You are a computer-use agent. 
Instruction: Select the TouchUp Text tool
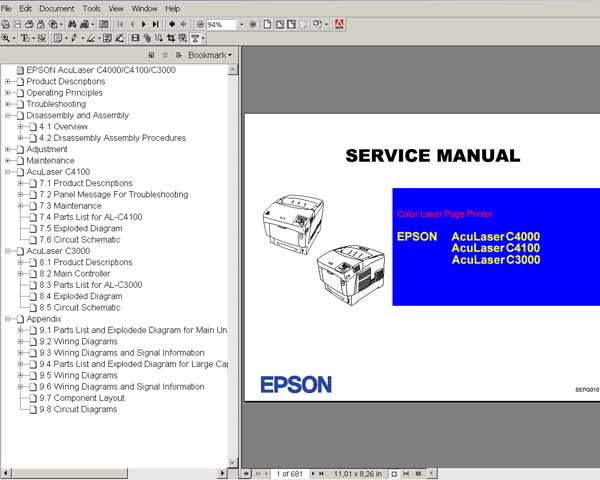click(195, 38)
